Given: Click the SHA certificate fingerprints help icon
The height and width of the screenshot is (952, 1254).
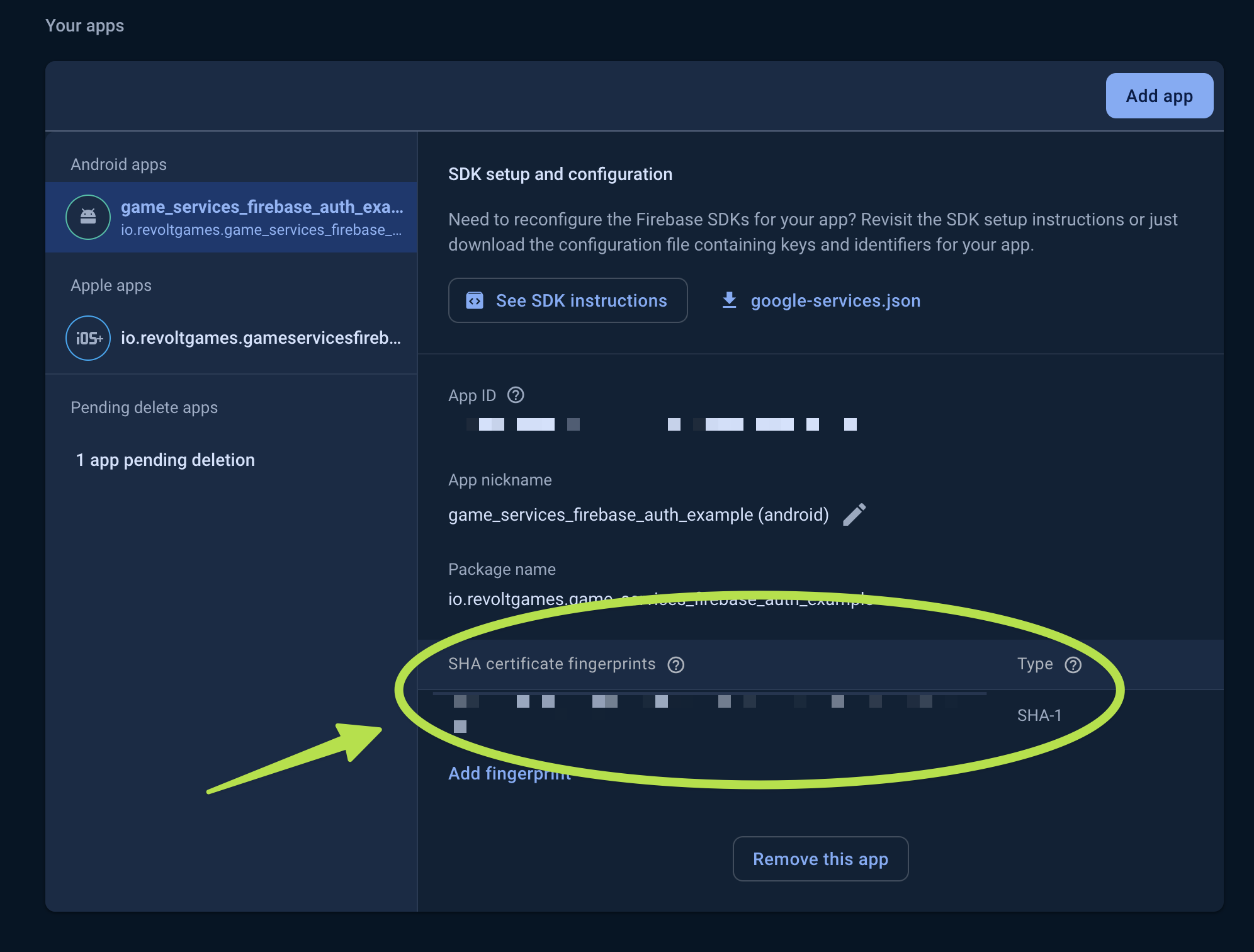Looking at the screenshot, I should tap(675, 665).
